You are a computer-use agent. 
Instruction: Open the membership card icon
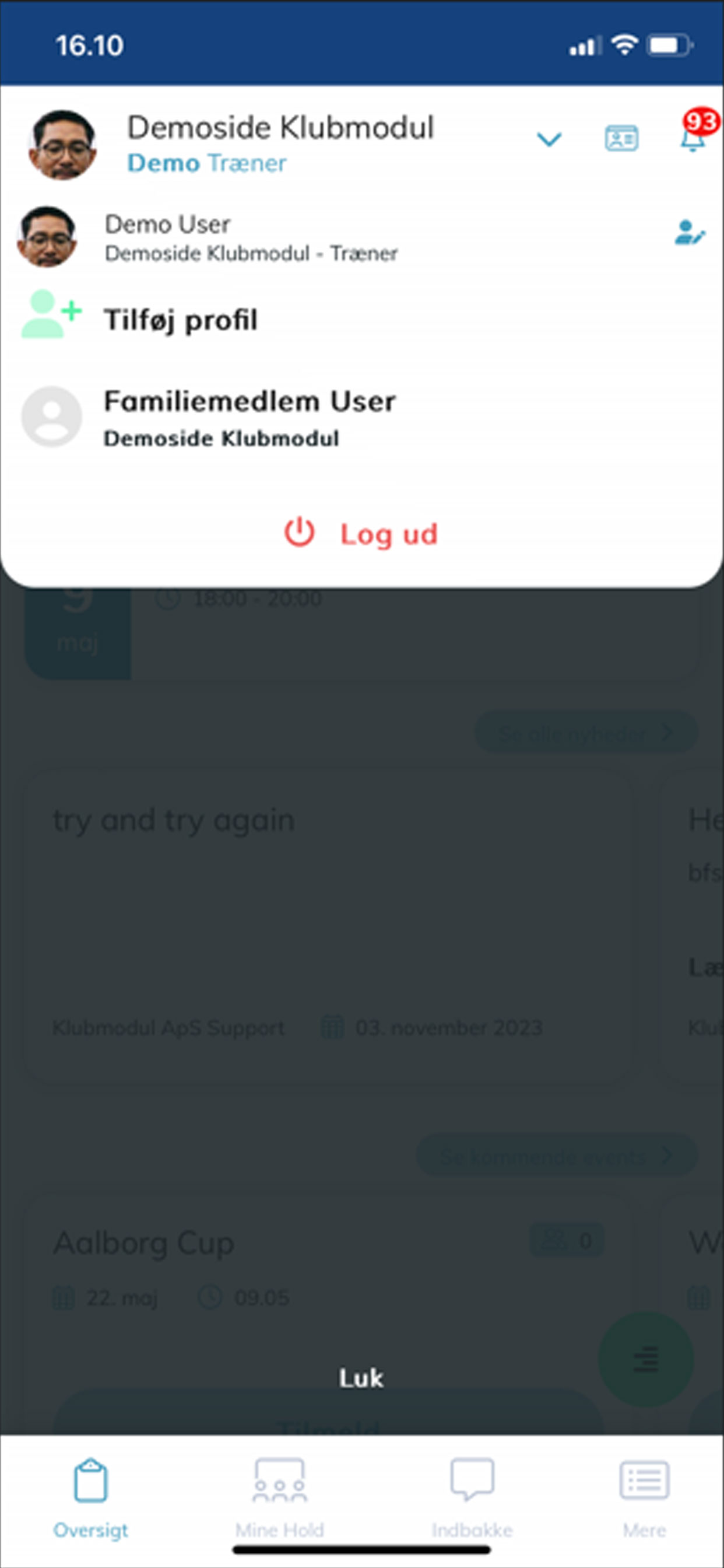coord(621,138)
